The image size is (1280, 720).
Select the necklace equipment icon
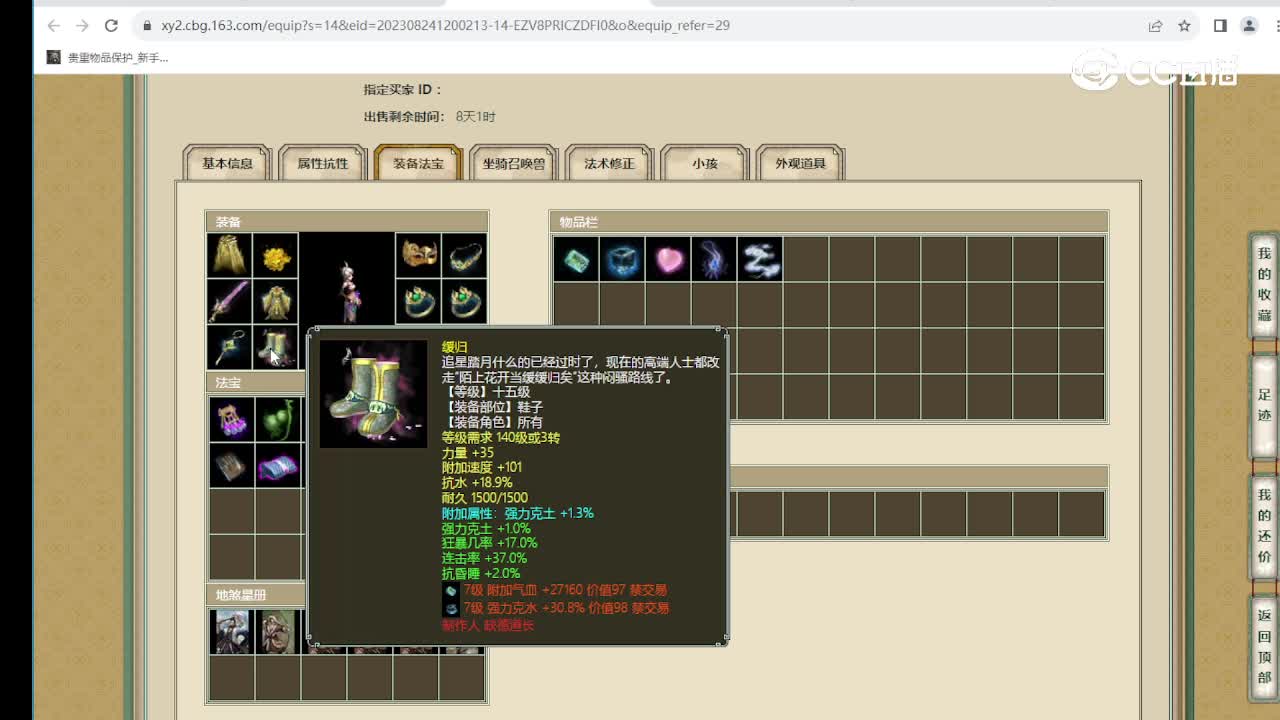(464, 256)
